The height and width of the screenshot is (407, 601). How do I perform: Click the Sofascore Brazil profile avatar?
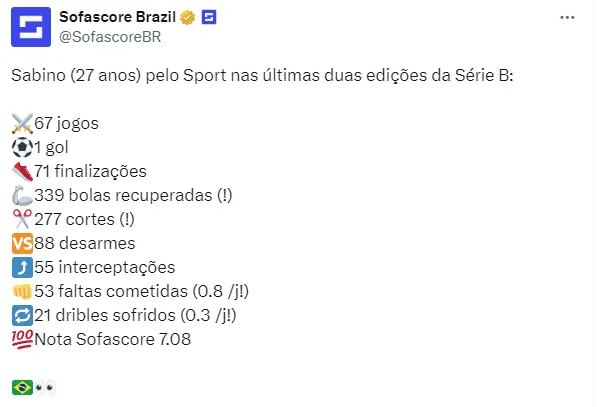[30, 27]
